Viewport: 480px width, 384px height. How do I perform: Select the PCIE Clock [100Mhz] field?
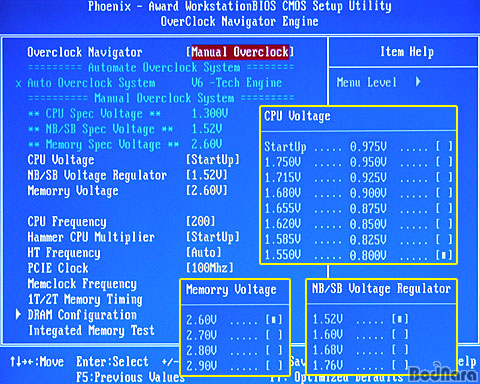(210, 268)
